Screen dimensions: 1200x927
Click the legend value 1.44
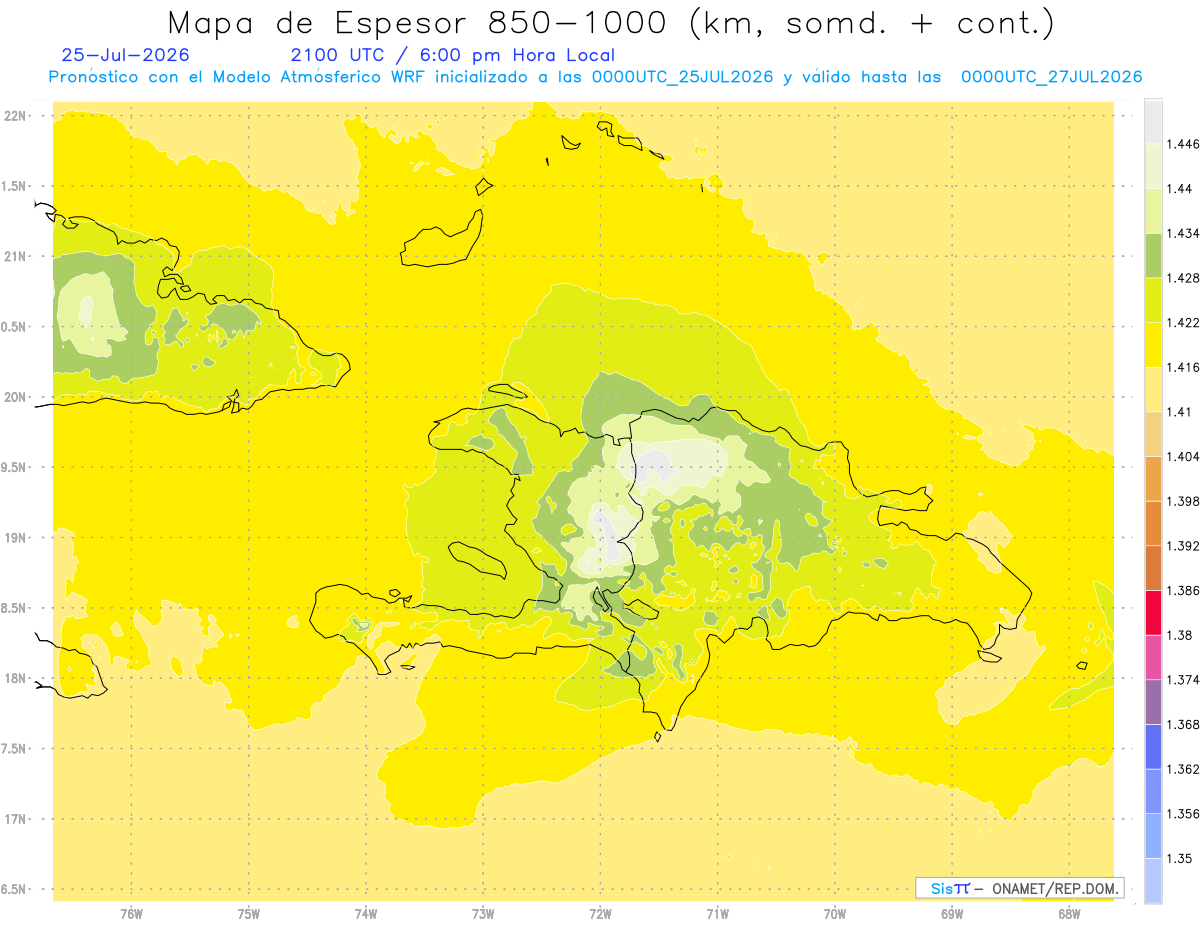point(1180,188)
